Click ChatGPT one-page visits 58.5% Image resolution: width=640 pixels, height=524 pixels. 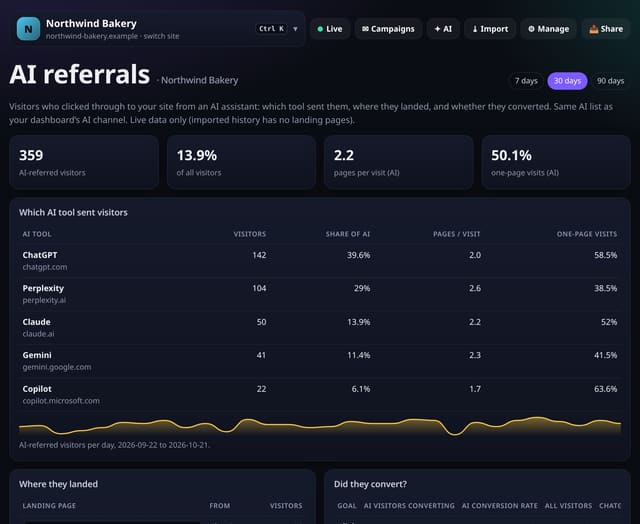click(605, 255)
